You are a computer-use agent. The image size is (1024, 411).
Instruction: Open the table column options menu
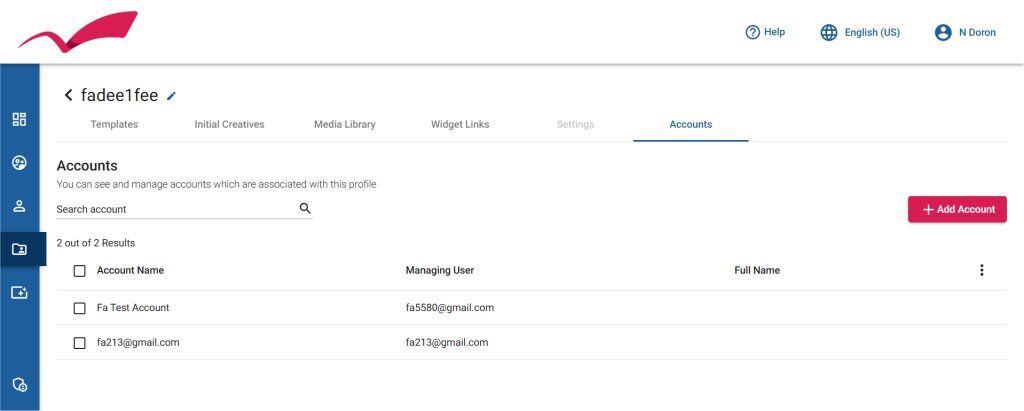(981, 270)
